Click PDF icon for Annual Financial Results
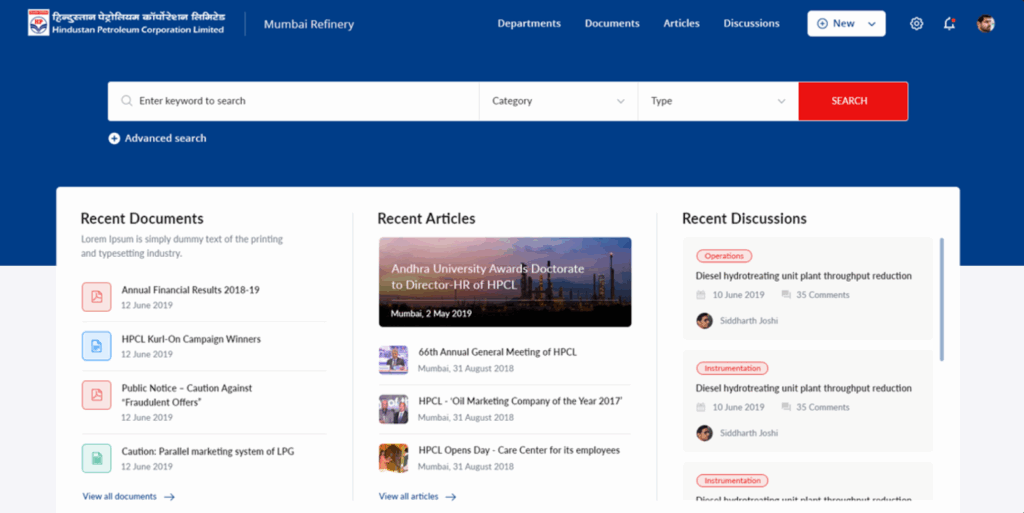This screenshot has height=513, width=1024. point(97,297)
